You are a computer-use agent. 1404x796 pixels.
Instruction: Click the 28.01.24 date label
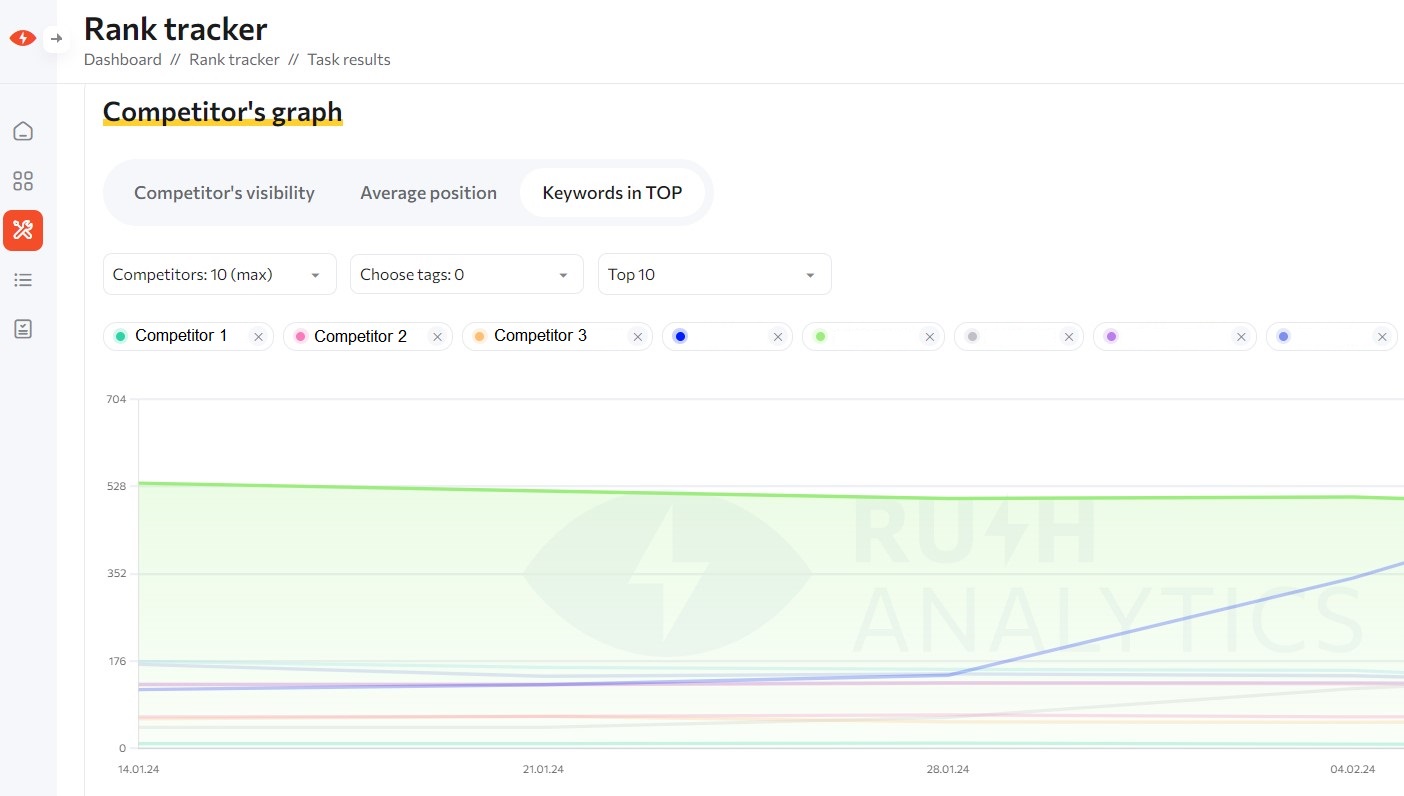coord(948,769)
